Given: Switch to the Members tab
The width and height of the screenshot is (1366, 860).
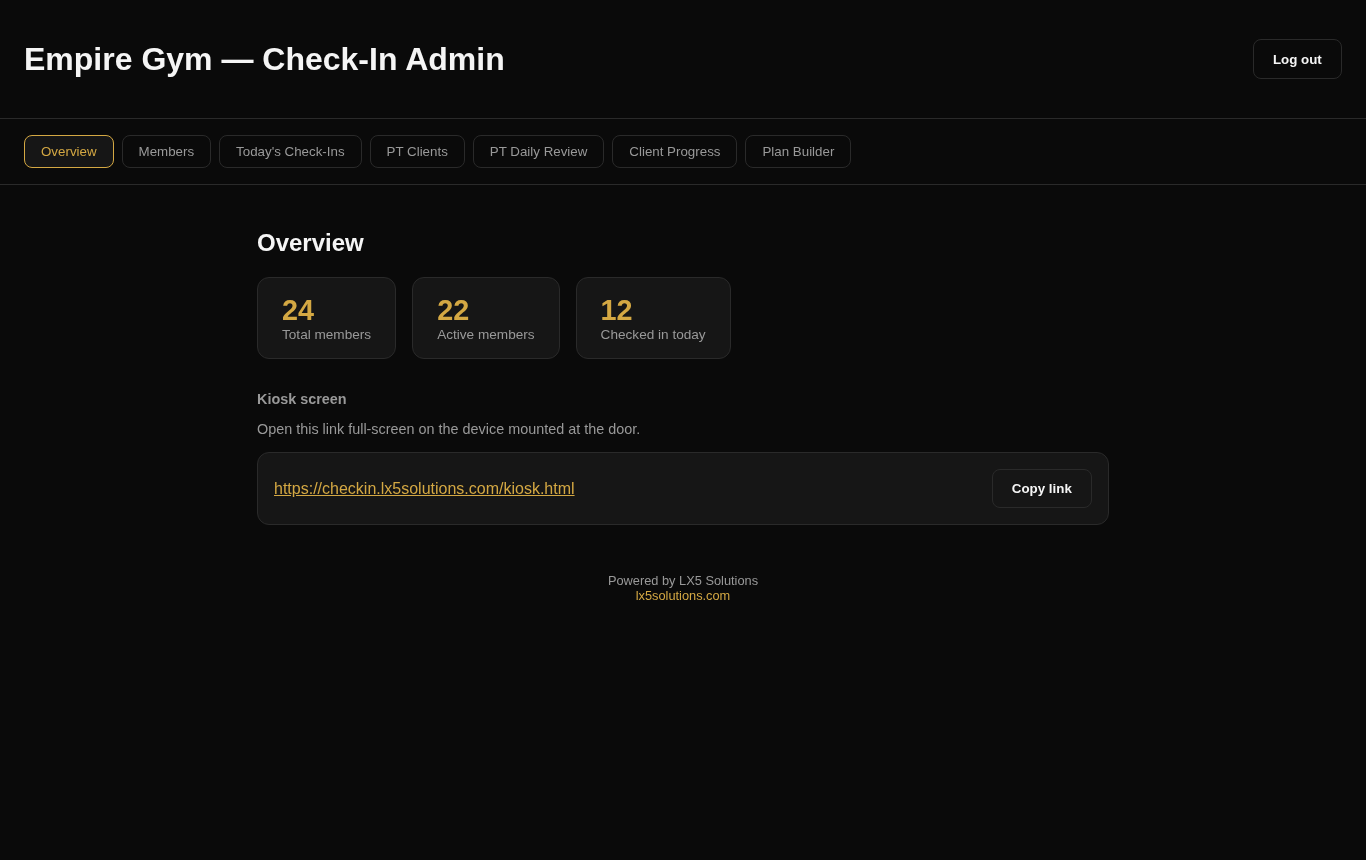Looking at the screenshot, I should [x=166, y=151].
